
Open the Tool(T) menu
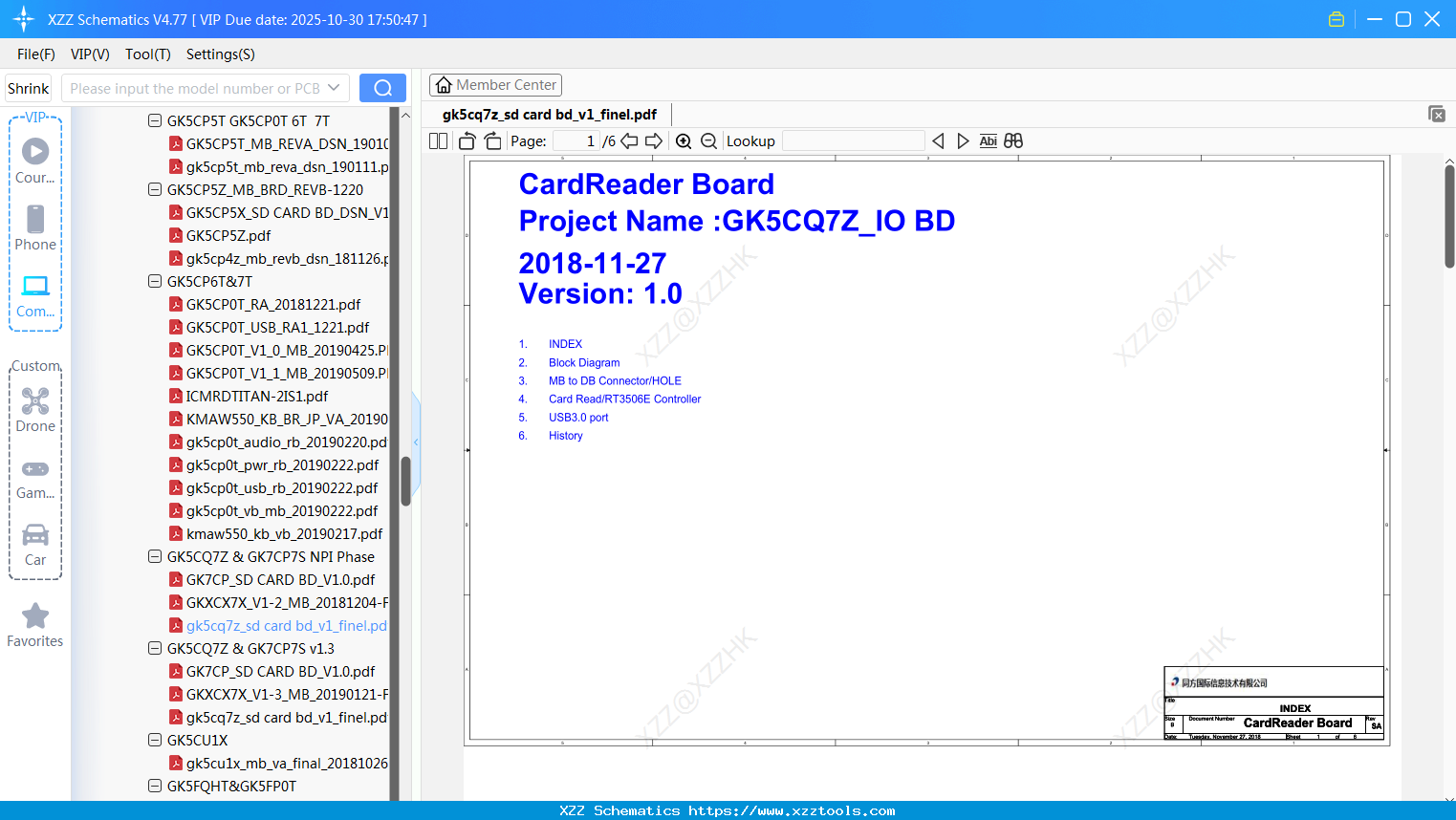[x=148, y=54]
